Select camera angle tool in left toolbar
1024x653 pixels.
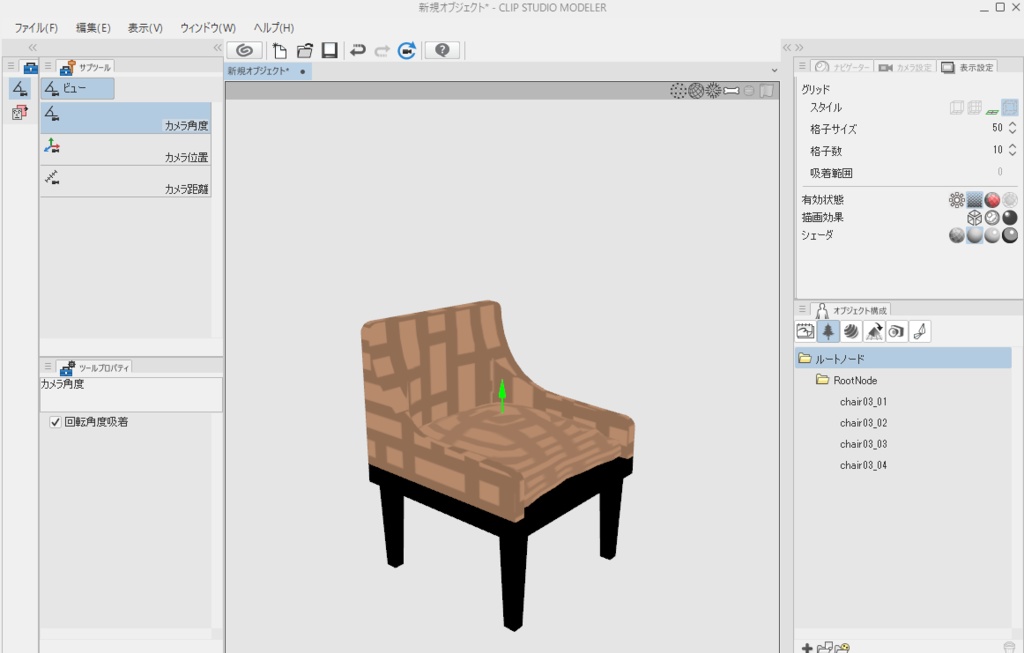pyautogui.click(x=20, y=89)
